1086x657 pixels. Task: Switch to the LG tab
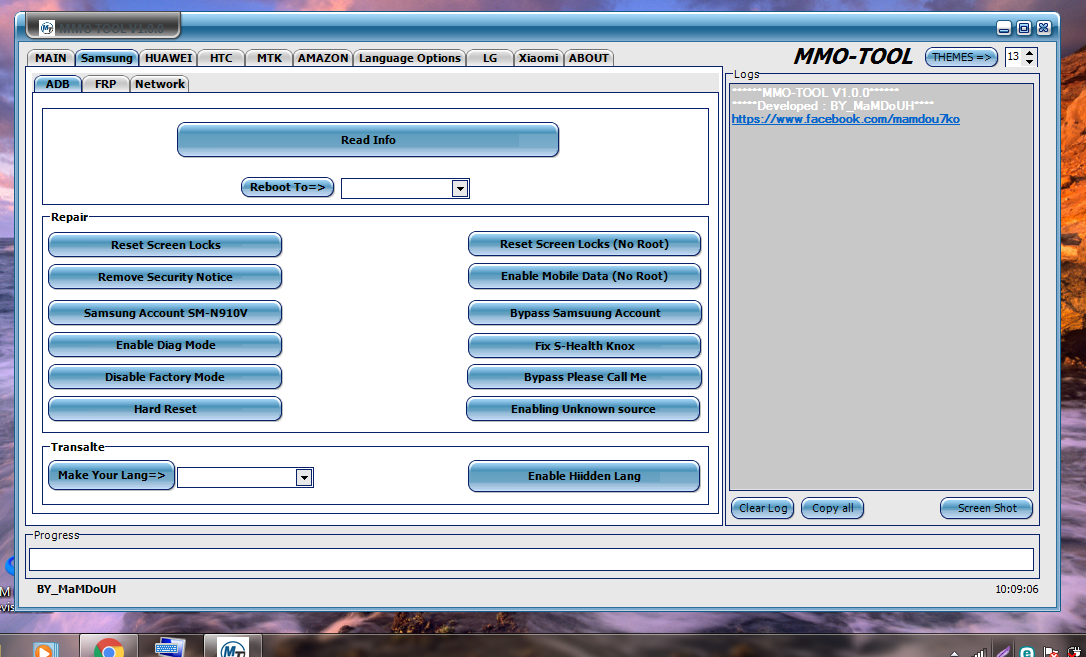(490, 58)
